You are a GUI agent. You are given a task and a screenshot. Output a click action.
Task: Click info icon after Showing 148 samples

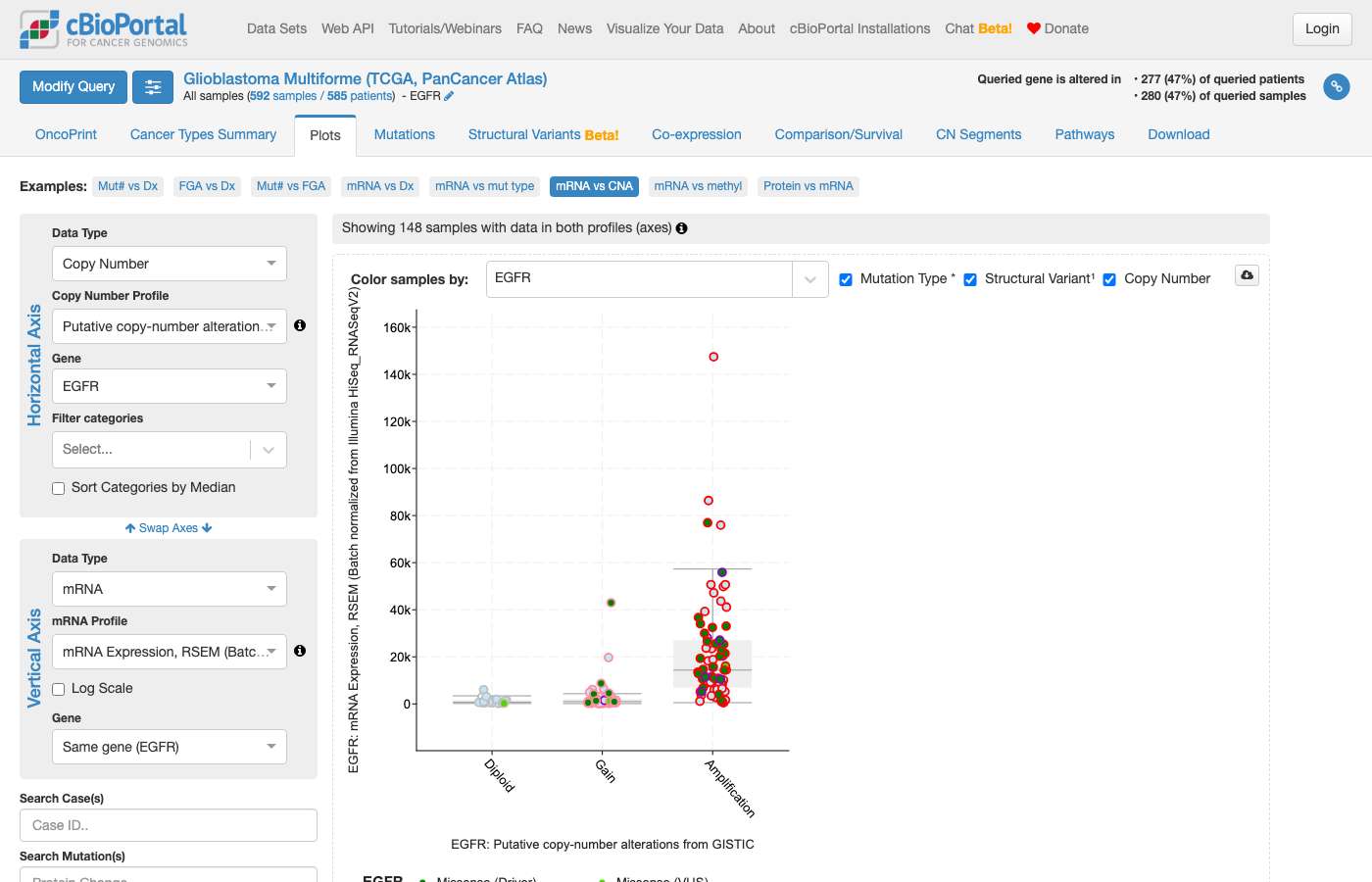(681, 228)
